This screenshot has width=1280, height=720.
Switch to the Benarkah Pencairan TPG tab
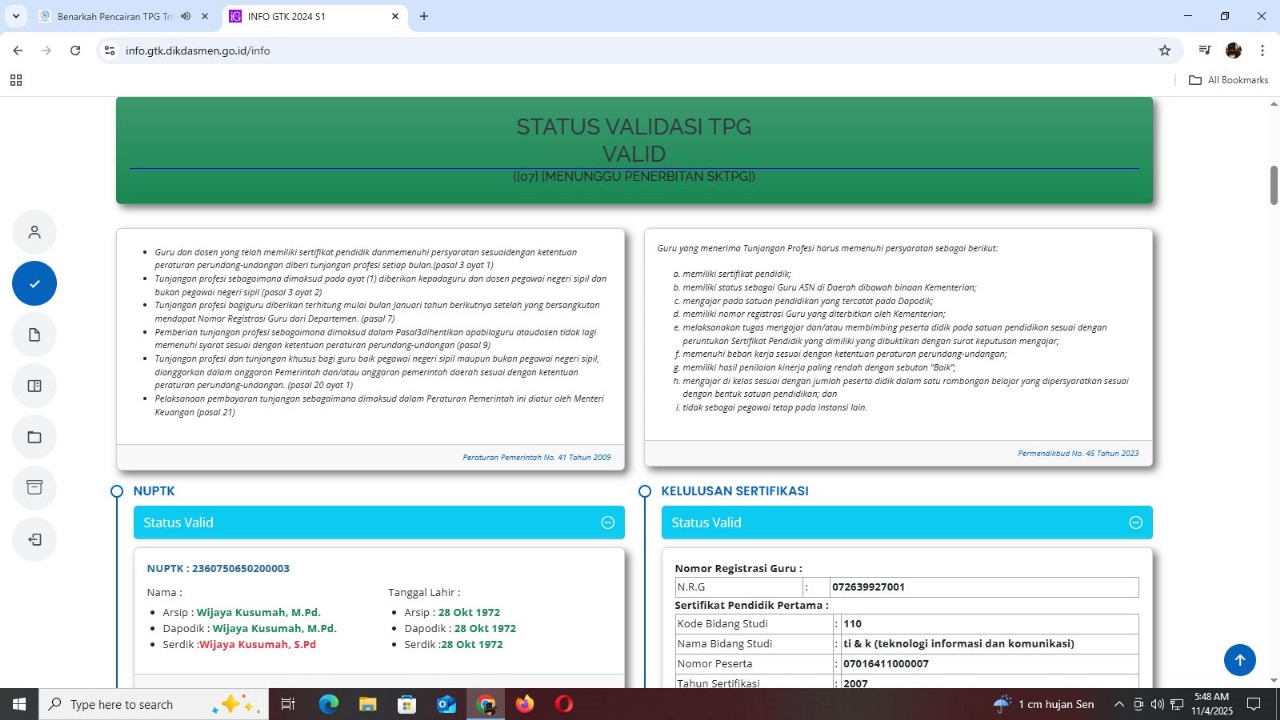tap(110, 17)
